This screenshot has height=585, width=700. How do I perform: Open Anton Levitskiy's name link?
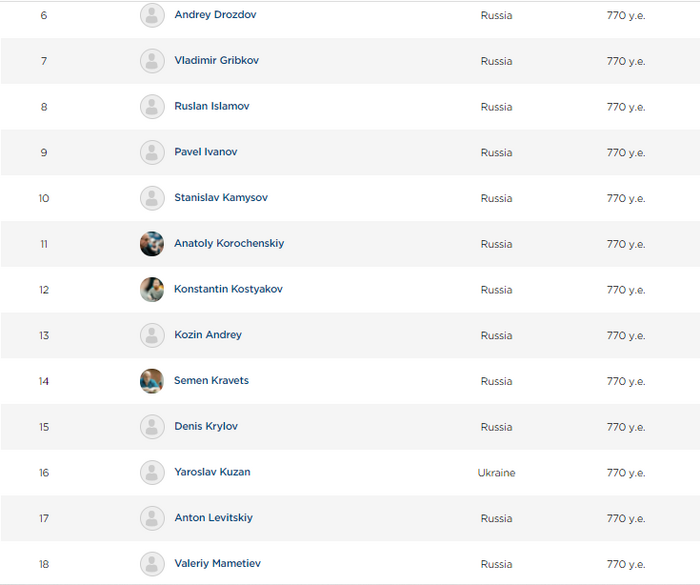[x=213, y=518]
